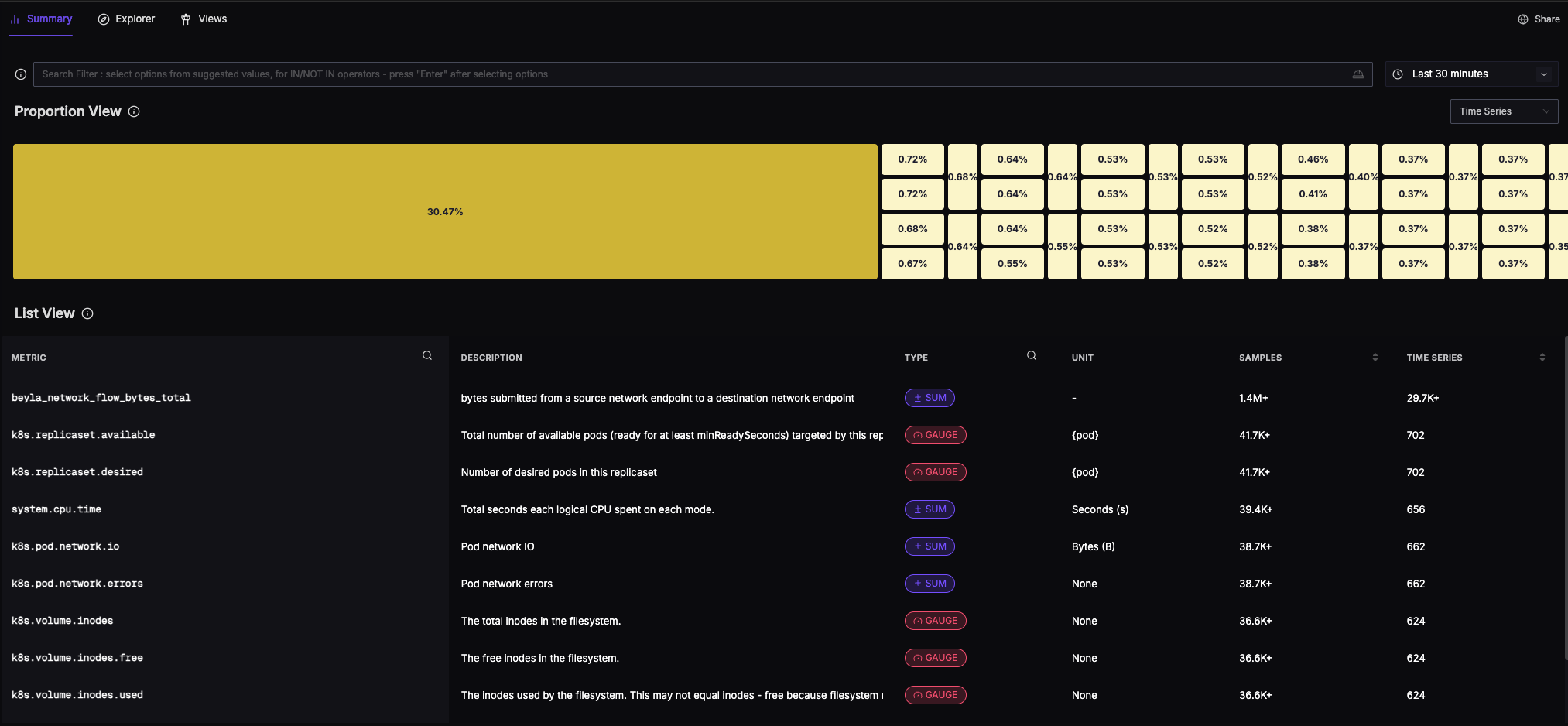Expand the Time Series dropdown
This screenshot has height=726, width=1568.
pyautogui.click(x=1503, y=111)
